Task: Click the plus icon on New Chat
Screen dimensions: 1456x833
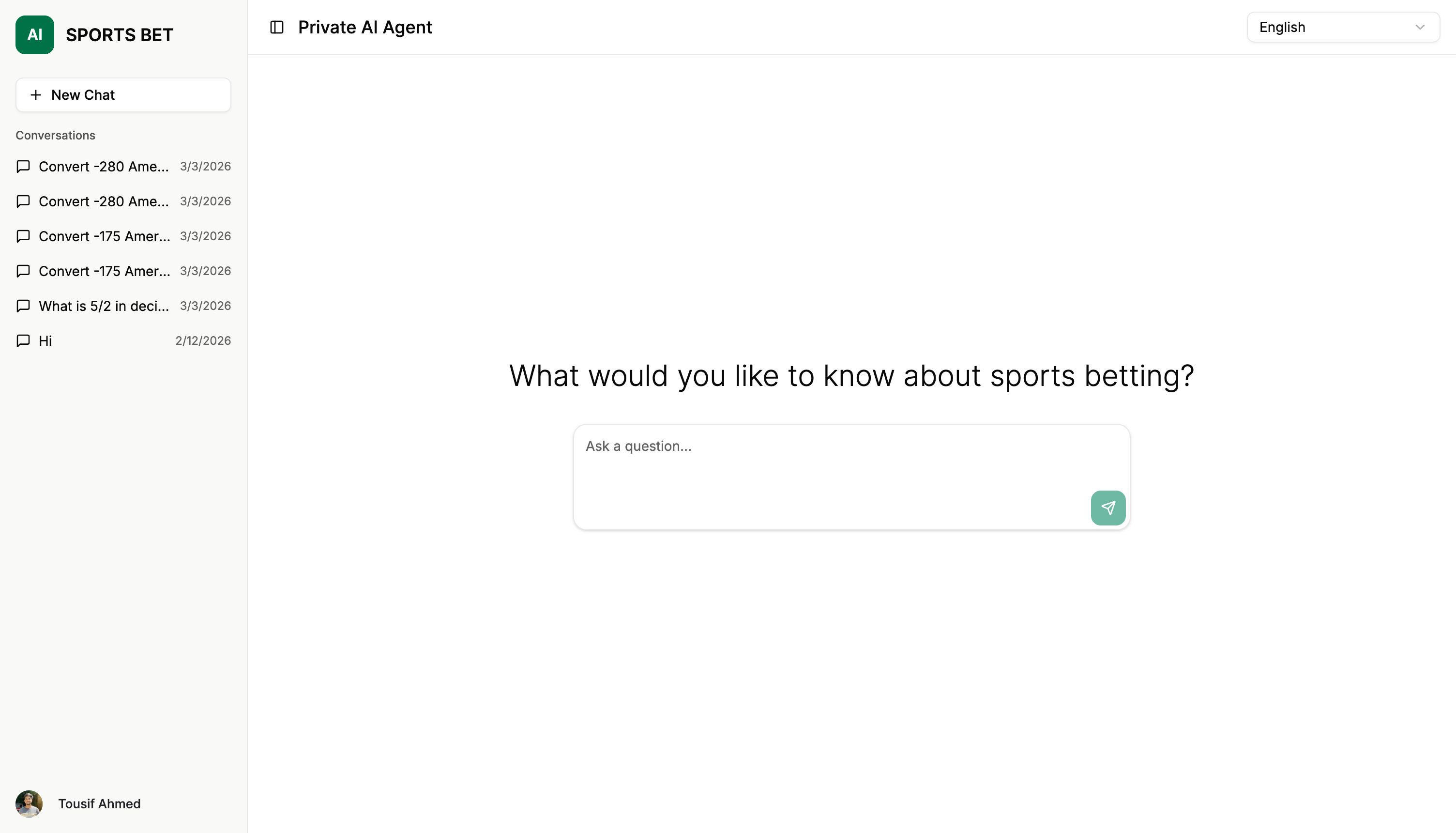Action: point(36,94)
